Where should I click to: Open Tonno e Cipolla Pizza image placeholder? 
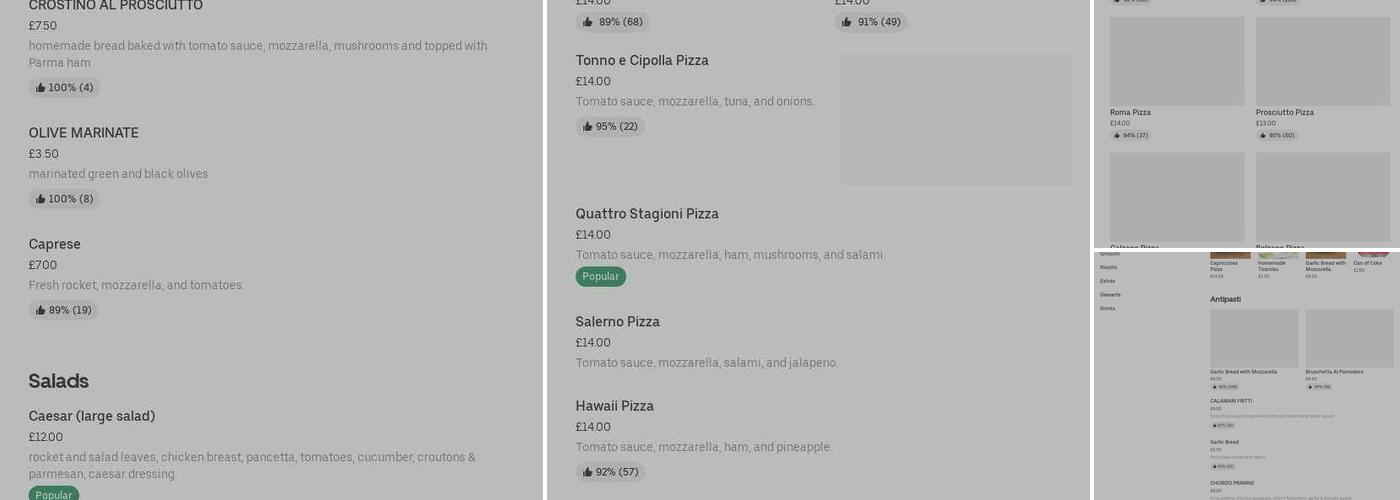click(x=957, y=119)
